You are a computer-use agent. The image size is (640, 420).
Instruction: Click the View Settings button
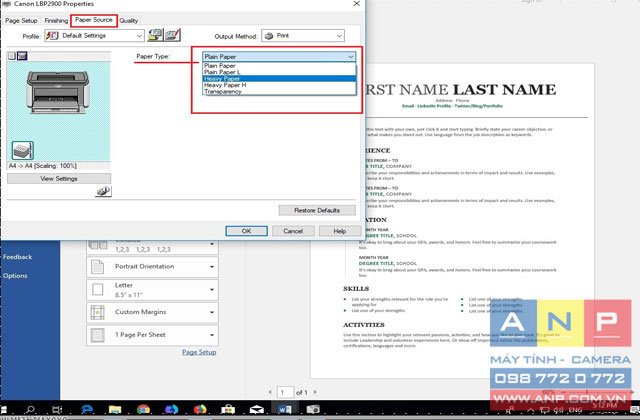(x=59, y=178)
